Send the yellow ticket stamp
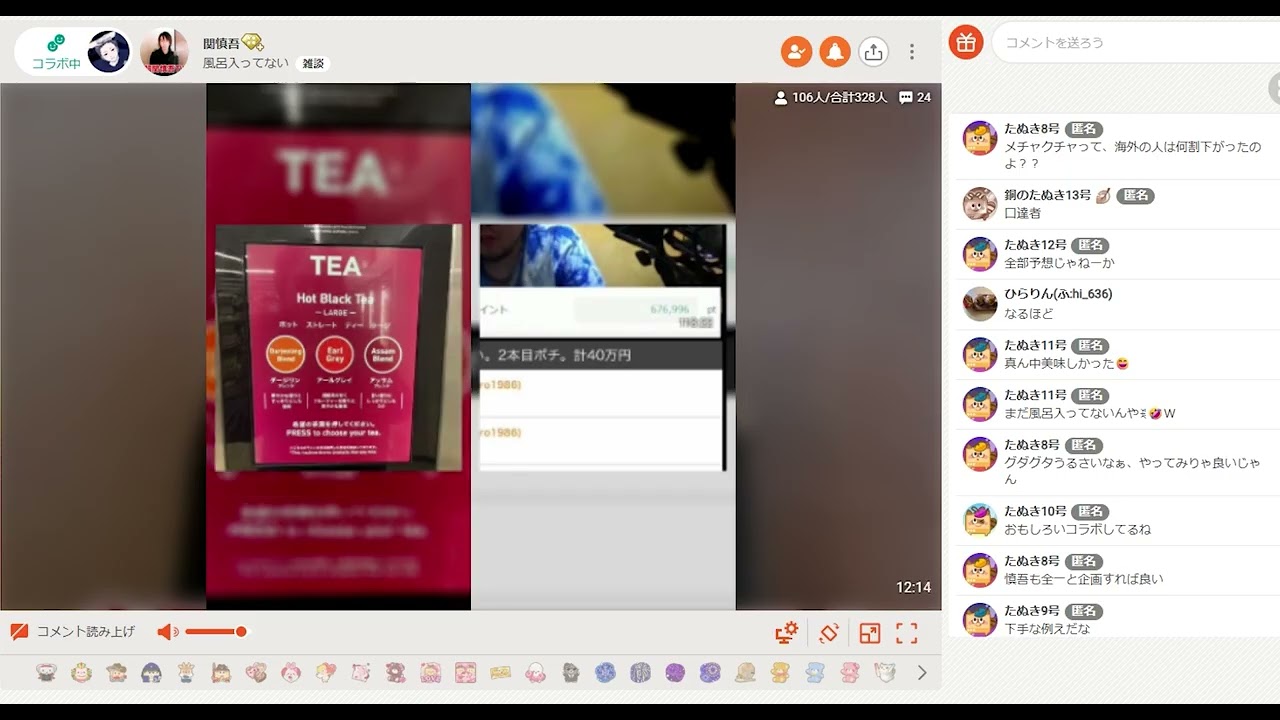 pos(500,673)
